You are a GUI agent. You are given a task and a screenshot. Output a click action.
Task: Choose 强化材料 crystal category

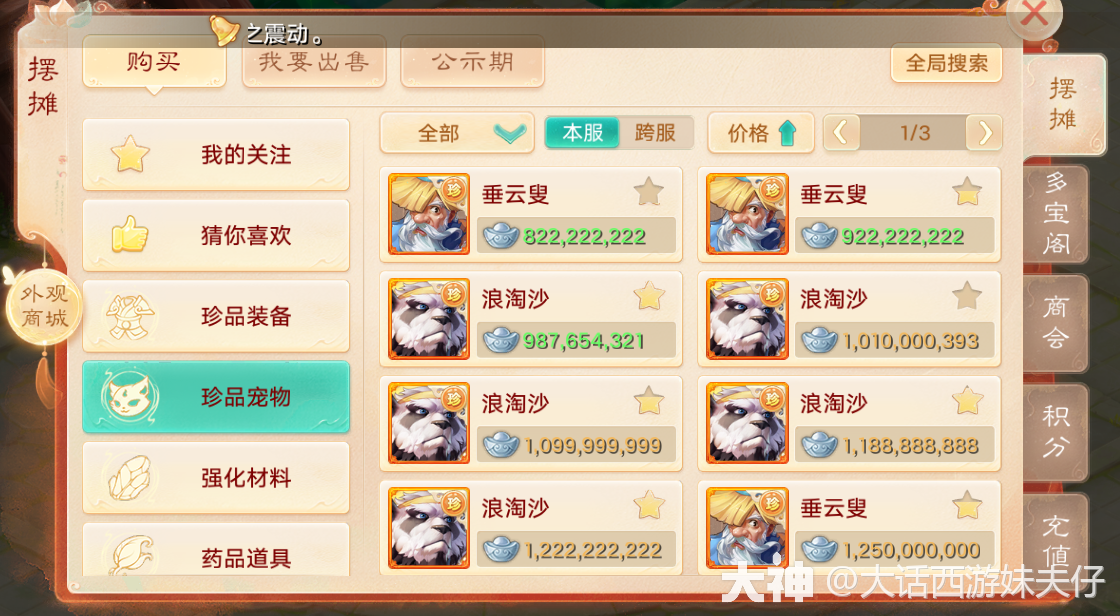[216, 477]
